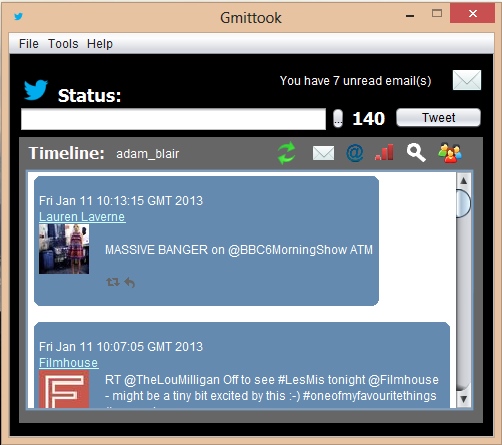Click the character count slider handle beside 140

pyautogui.click(x=338, y=118)
